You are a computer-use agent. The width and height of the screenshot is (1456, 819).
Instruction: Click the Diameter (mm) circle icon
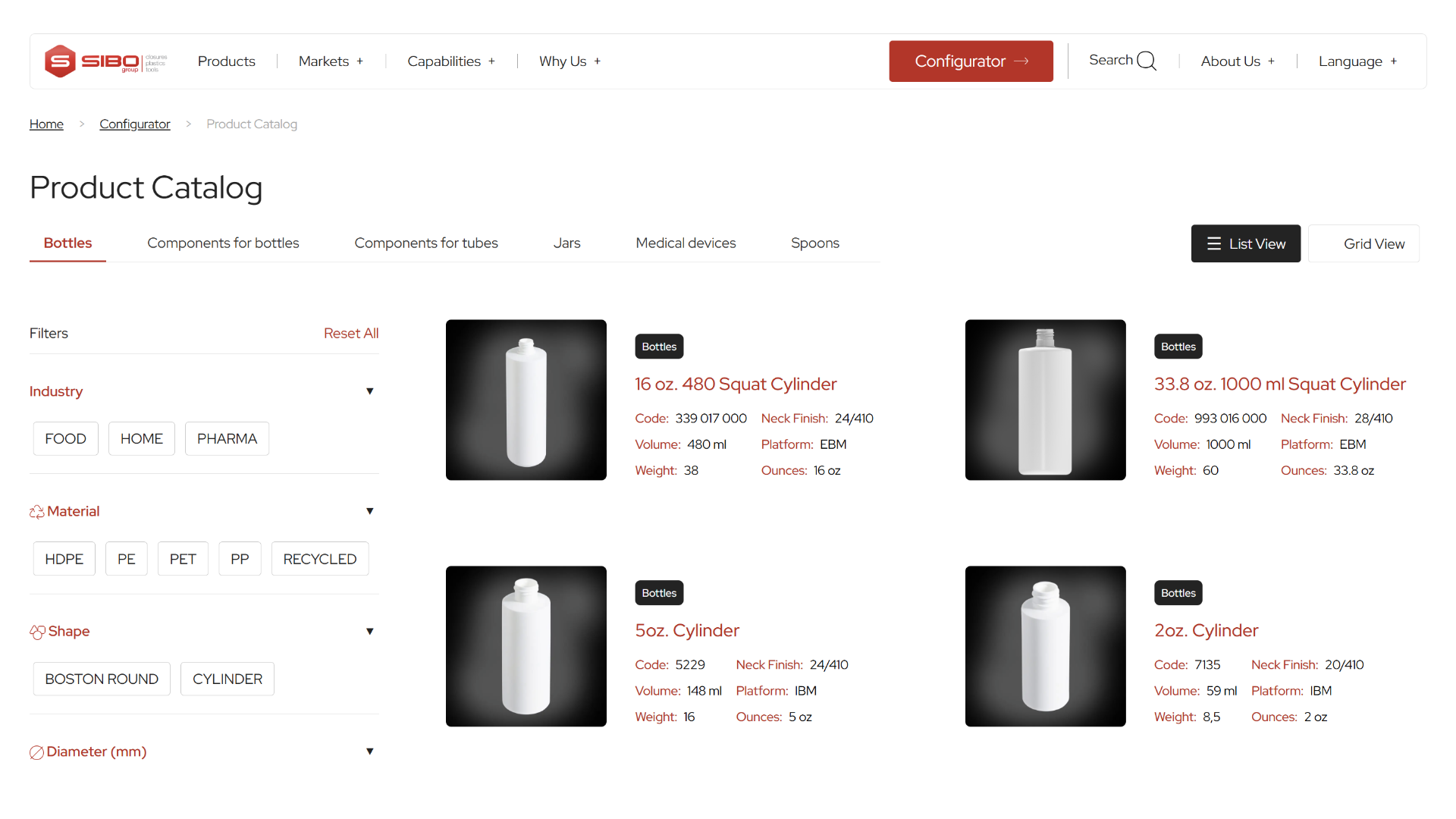(x=36, y=752)
